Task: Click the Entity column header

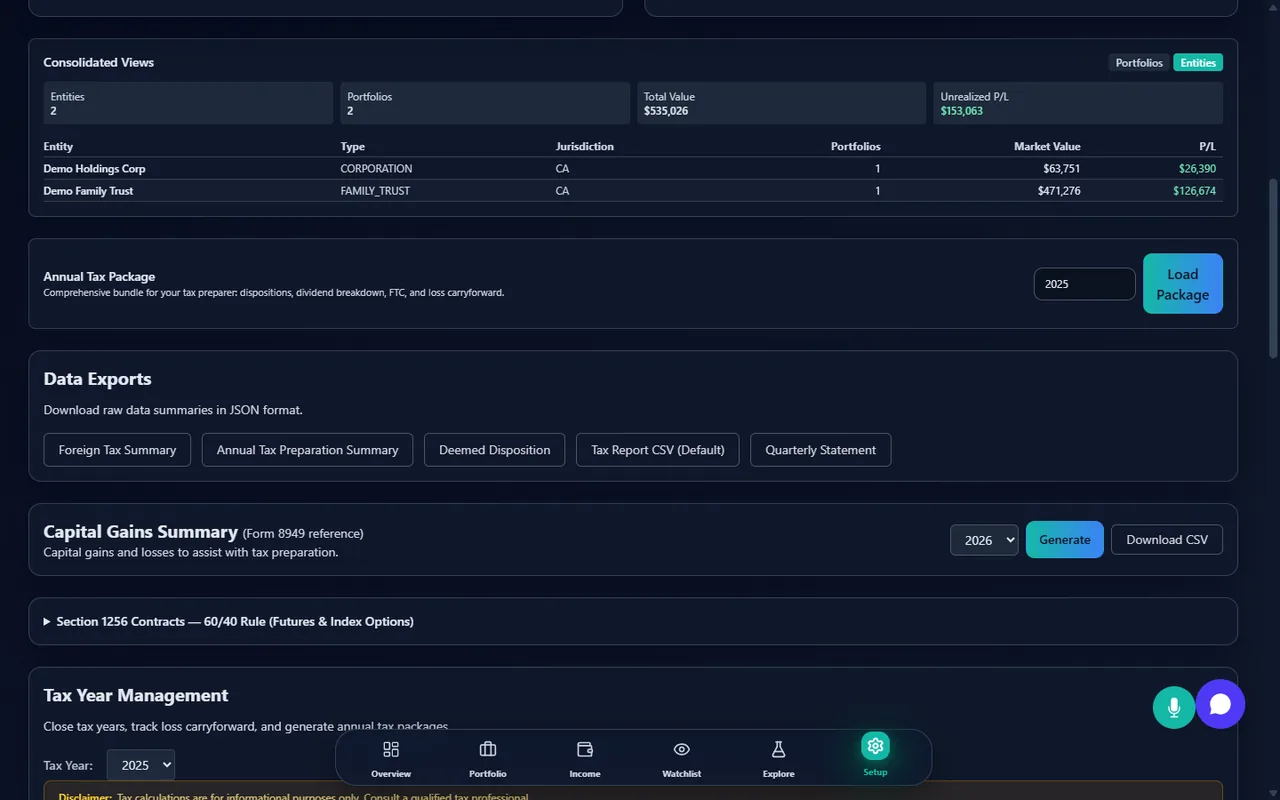Action: 58,147
